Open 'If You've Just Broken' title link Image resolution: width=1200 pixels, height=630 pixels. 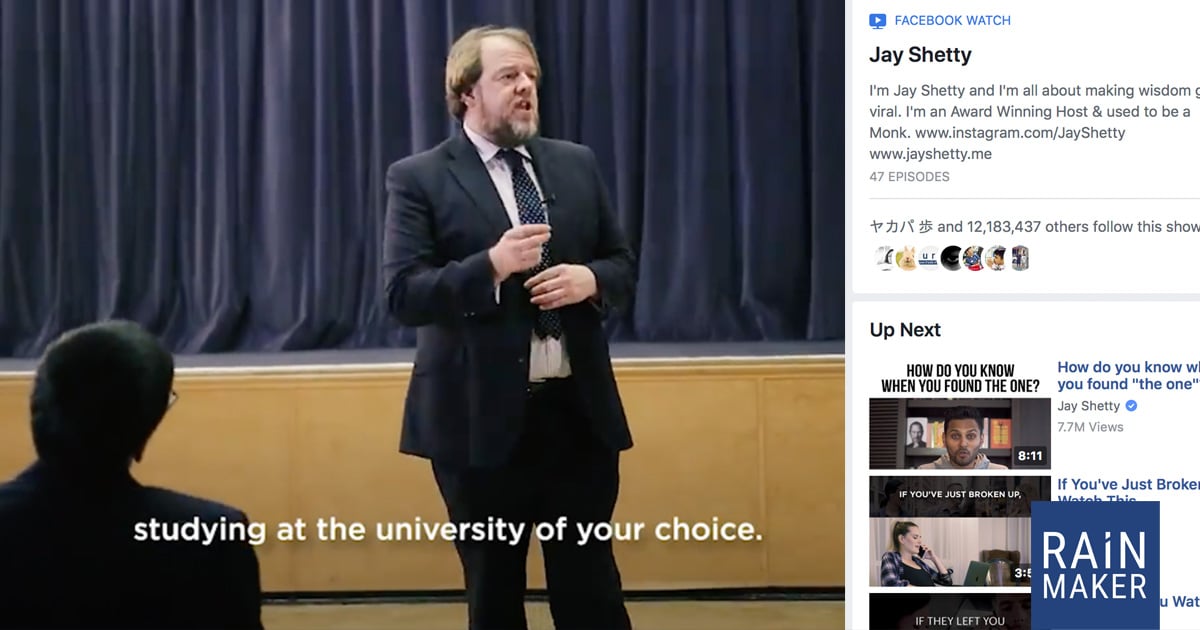point(1127,485)
